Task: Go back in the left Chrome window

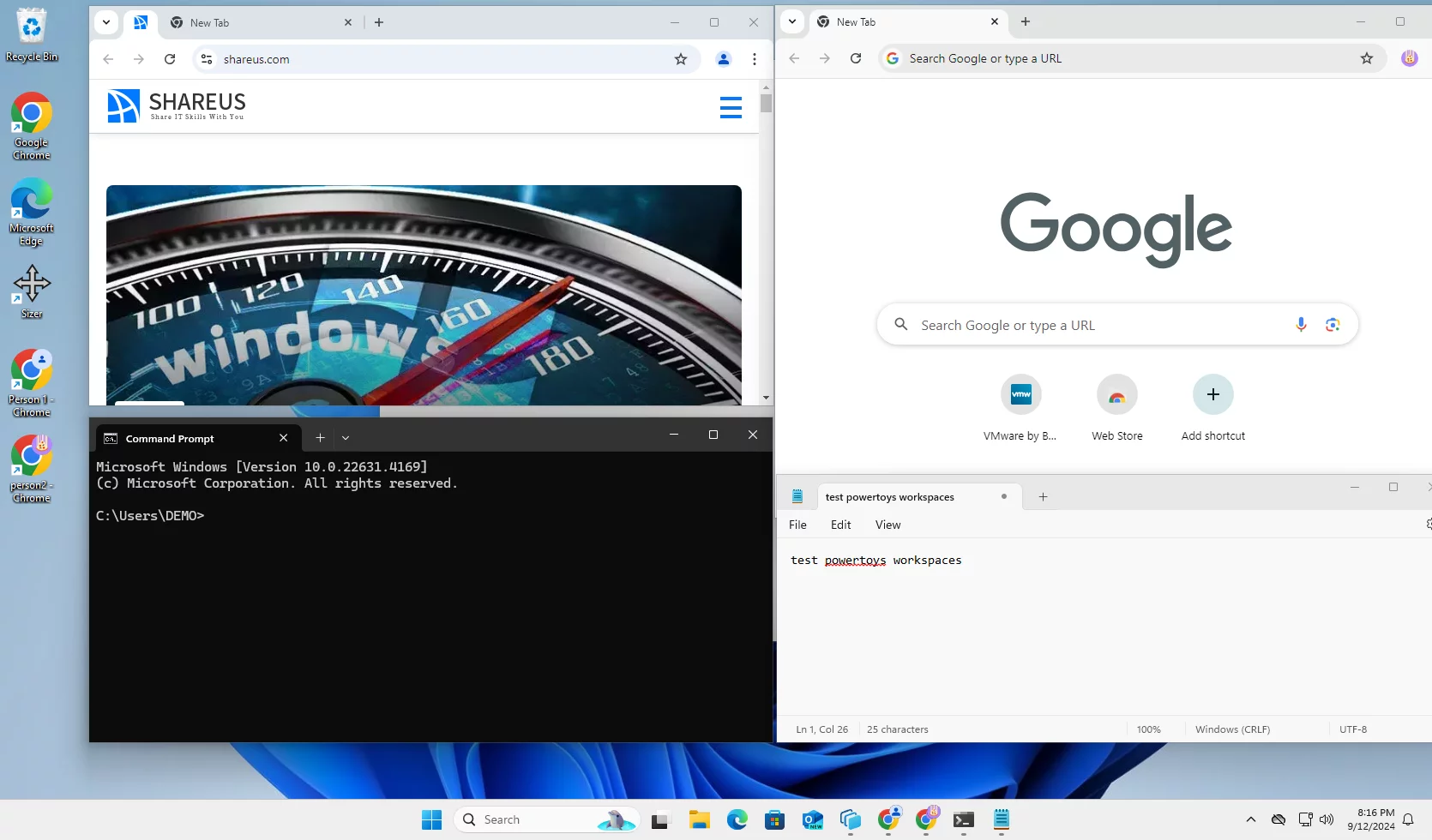Action: [108, 59]
